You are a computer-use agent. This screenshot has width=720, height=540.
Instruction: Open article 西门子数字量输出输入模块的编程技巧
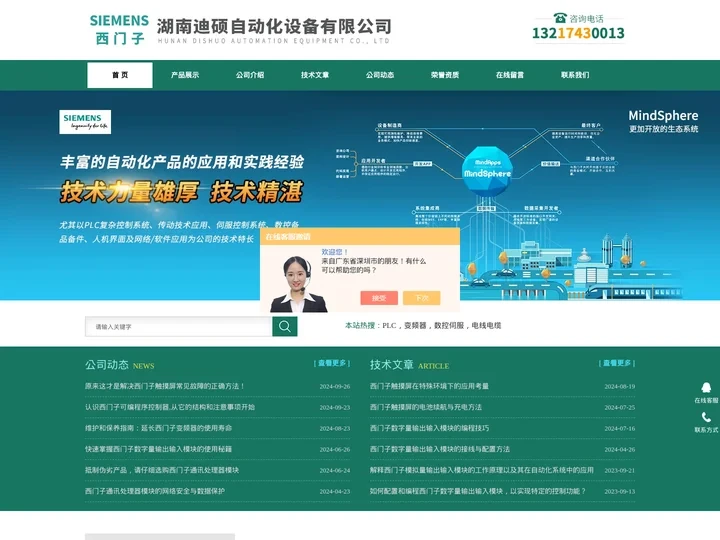coord(429,428)
